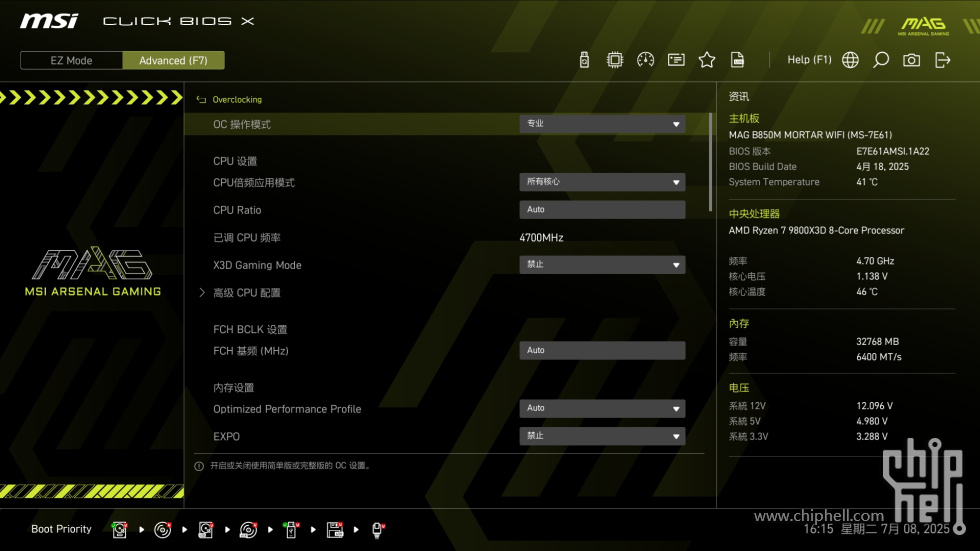The image size is (980, 551).
Task: Change language with the globe icon
Action: click(x=850, y=60)
